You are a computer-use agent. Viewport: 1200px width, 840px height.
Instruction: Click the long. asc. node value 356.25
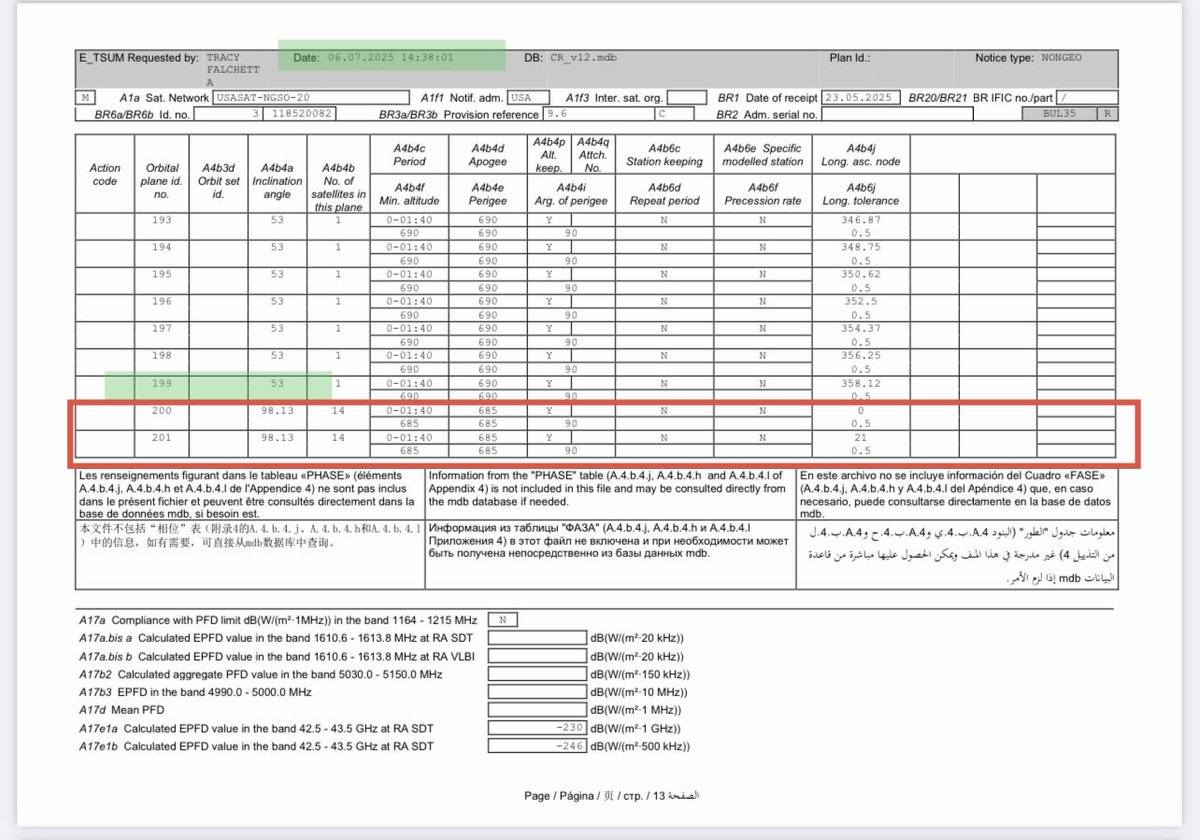pyautogui.click(x=861, y=355)
